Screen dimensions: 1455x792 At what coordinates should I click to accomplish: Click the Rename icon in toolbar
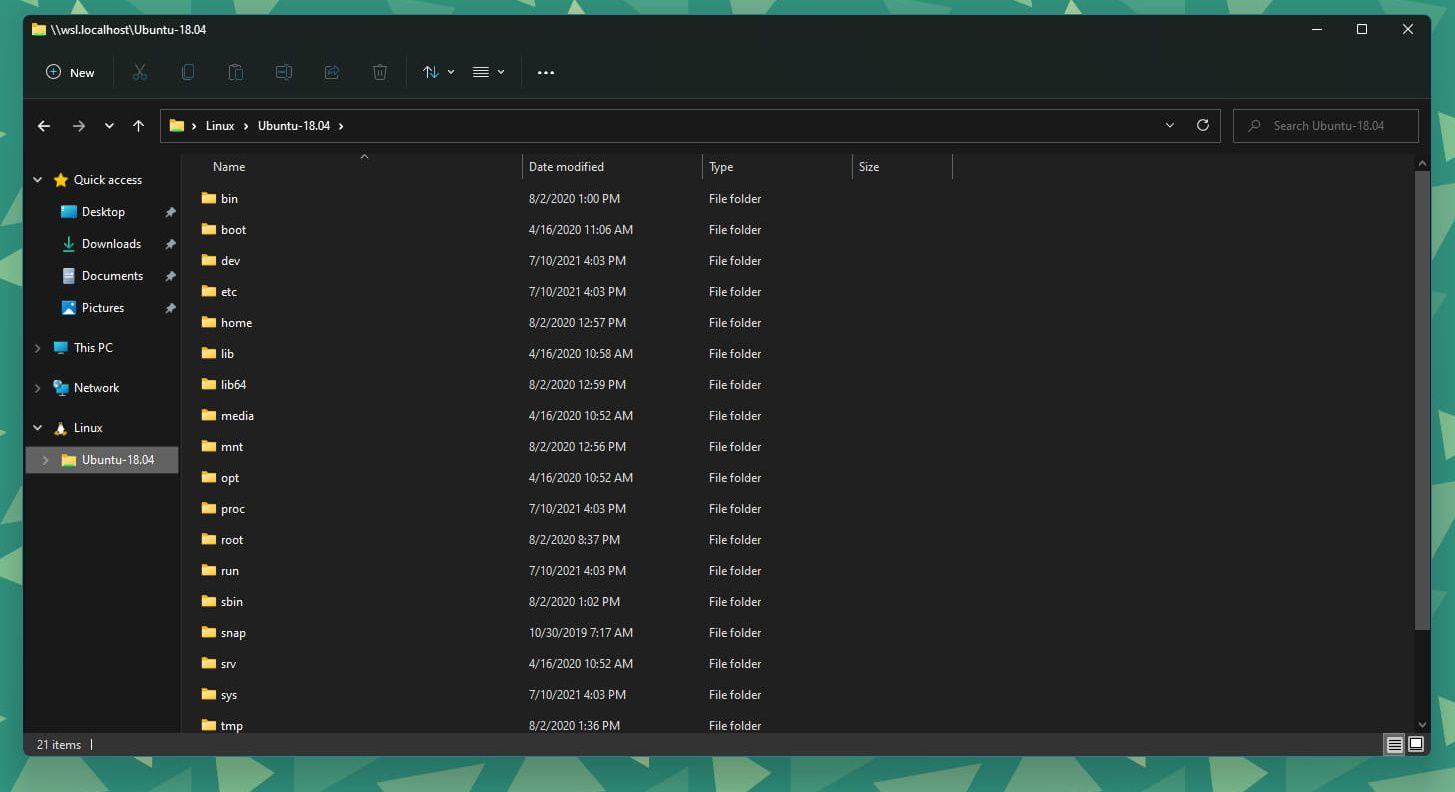coord(284,72)
